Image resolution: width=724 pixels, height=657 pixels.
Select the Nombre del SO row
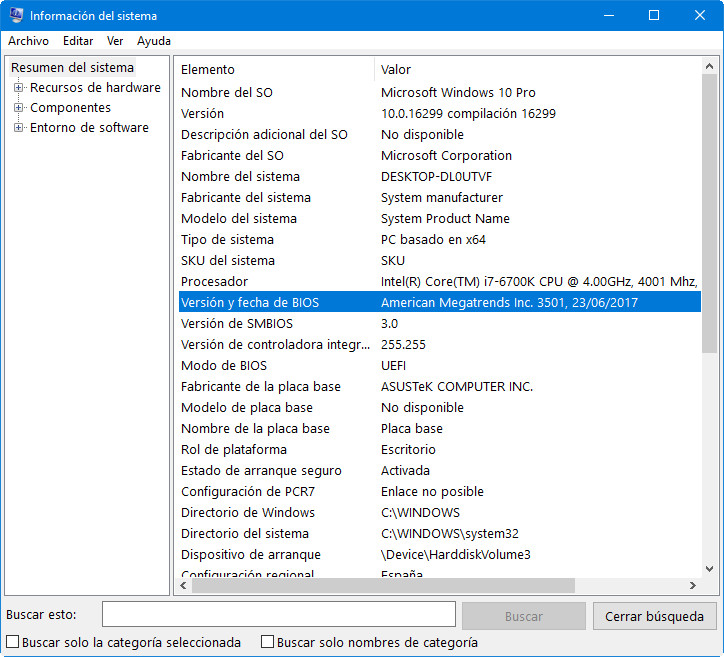point(440,92)
